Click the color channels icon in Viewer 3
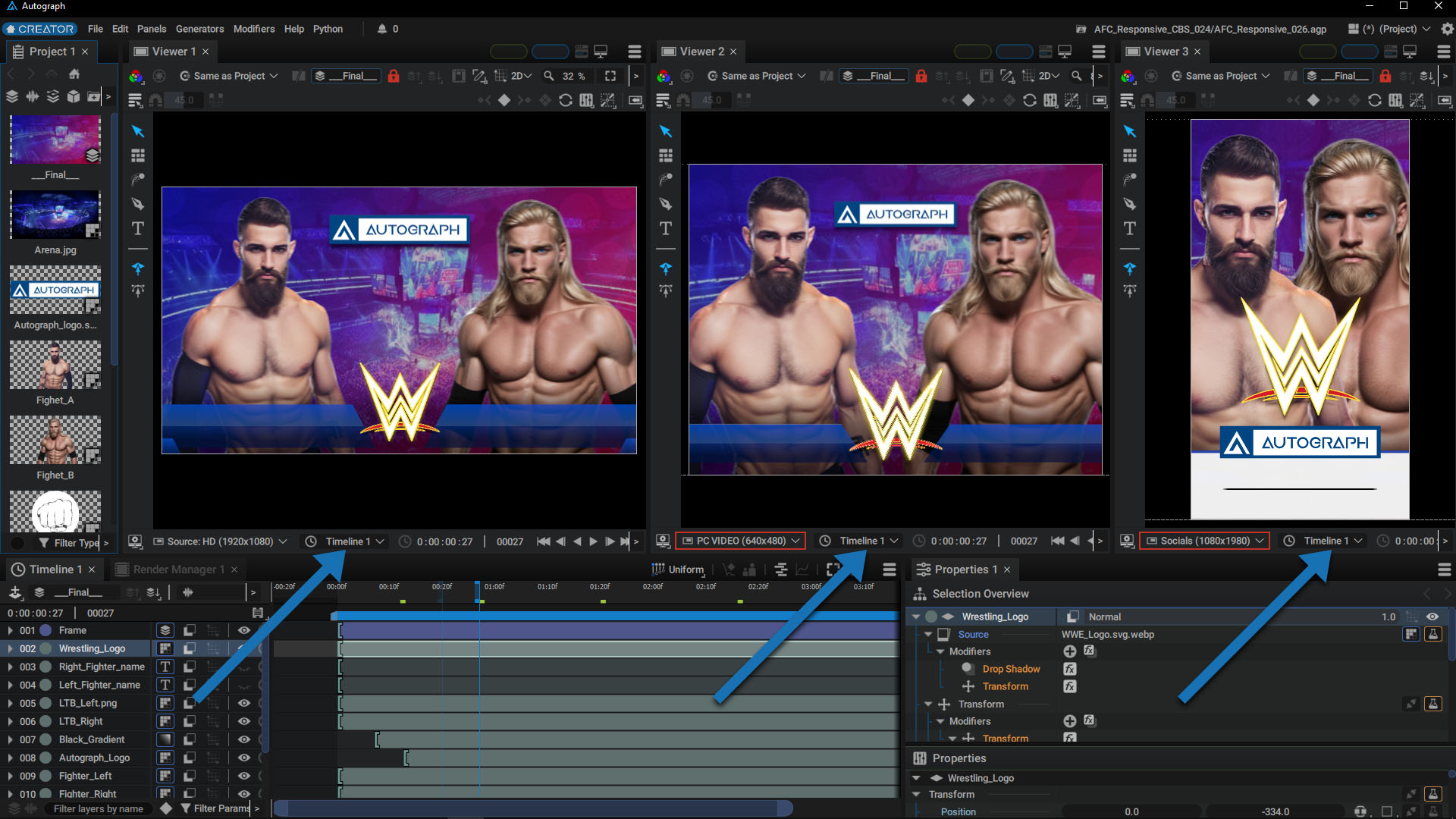Screen dimensions: 1456x819 pos(1128,76)
